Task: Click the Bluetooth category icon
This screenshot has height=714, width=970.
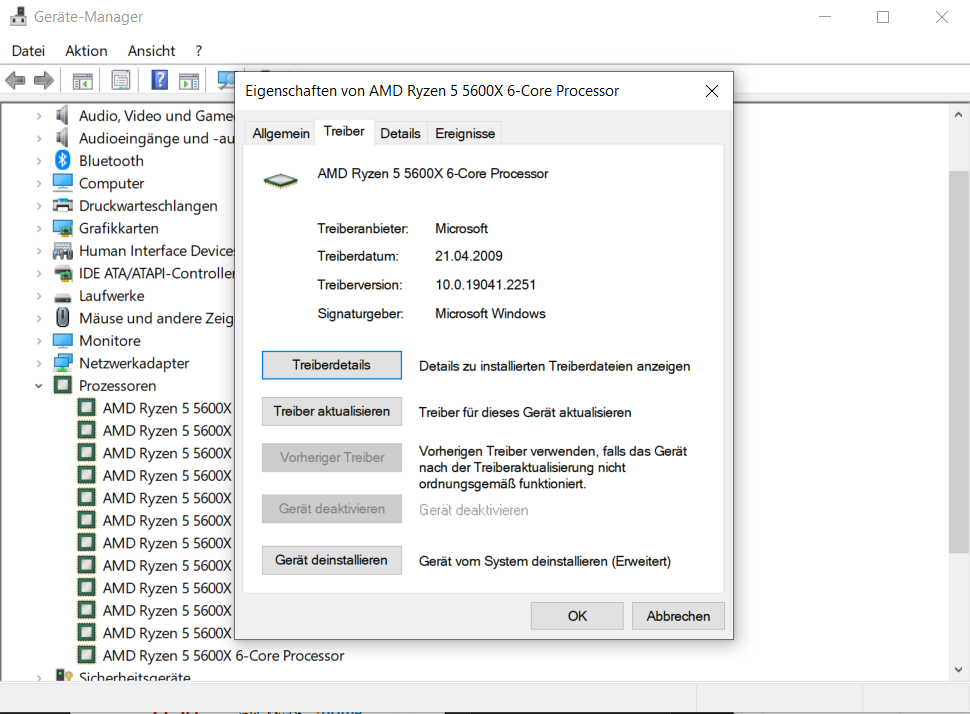Action: (62, 160)
